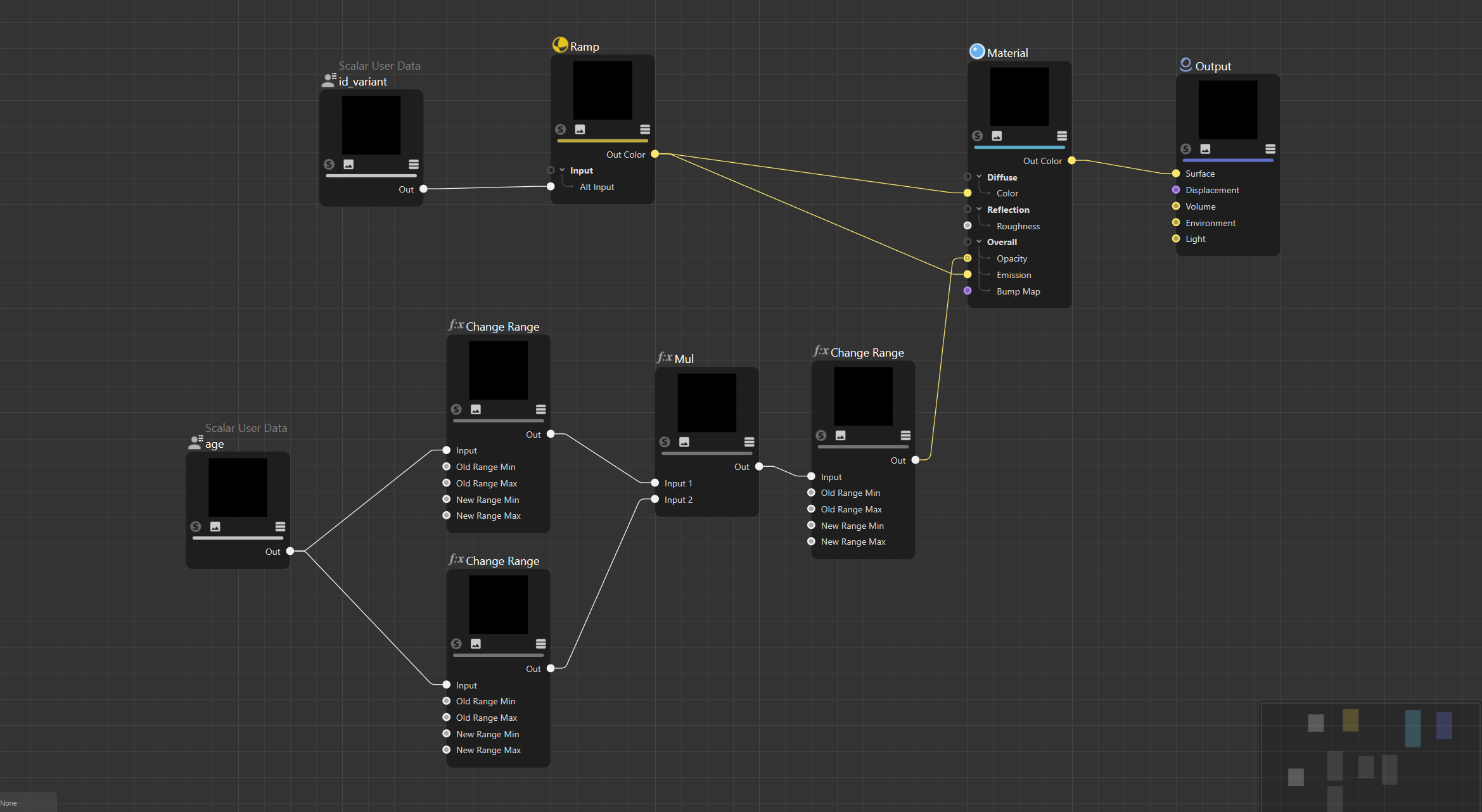Click the 'Mul' node title text
The image size is (1482, 812).
[684, 359]
